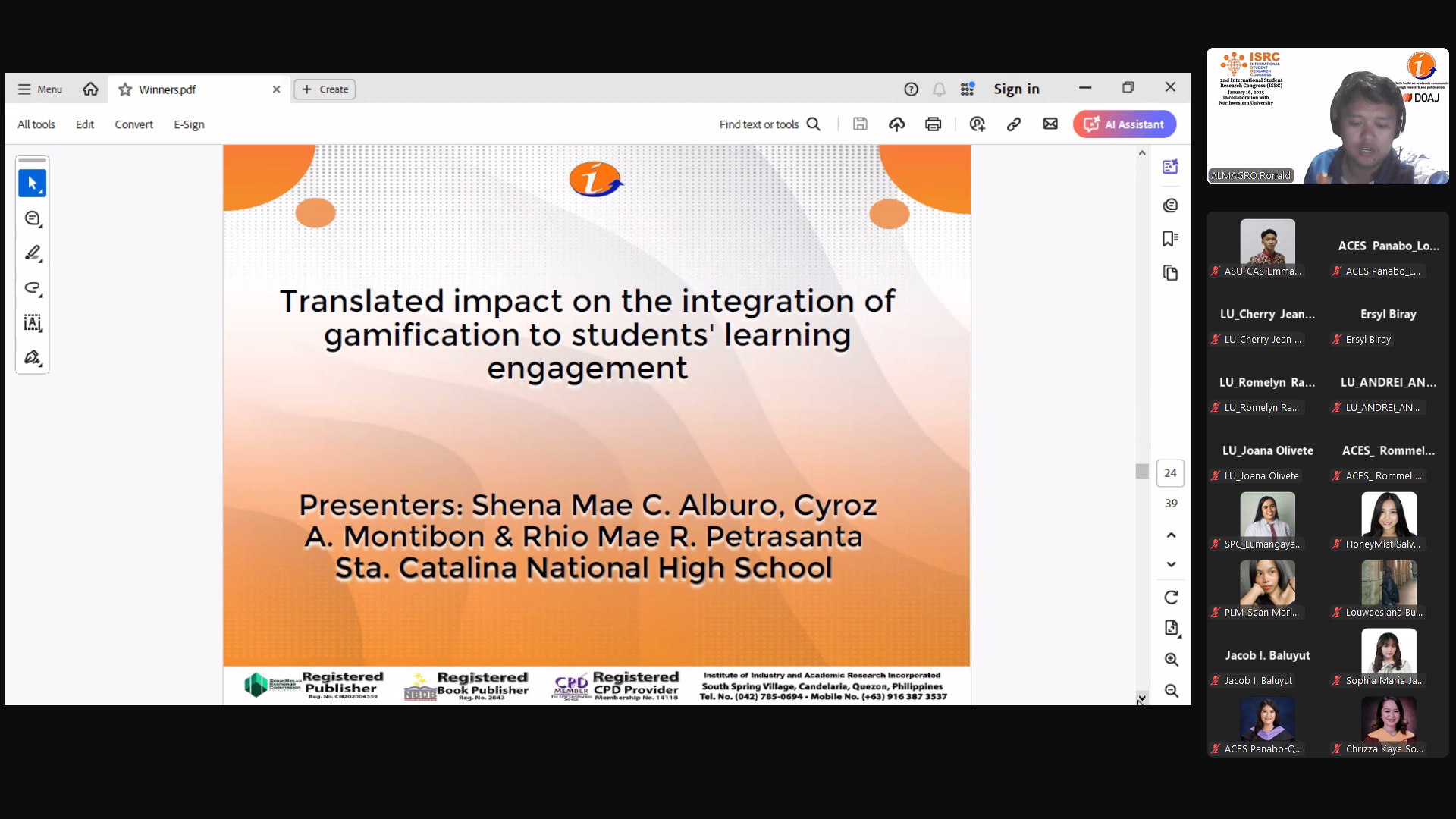Rotate page with the rotate icon

1171,598
